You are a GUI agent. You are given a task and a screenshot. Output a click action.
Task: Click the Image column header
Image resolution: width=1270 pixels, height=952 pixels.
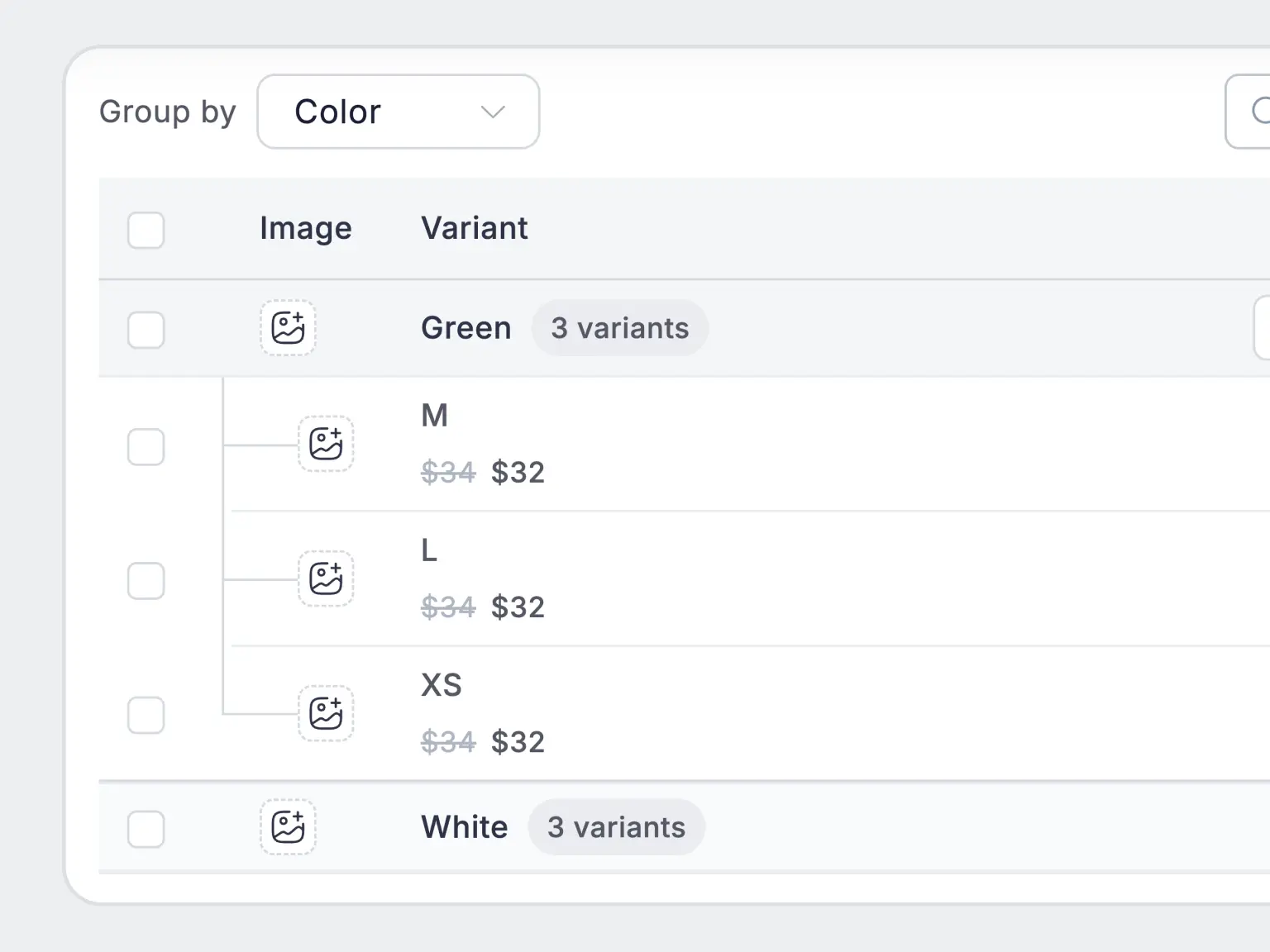point(306,228)
